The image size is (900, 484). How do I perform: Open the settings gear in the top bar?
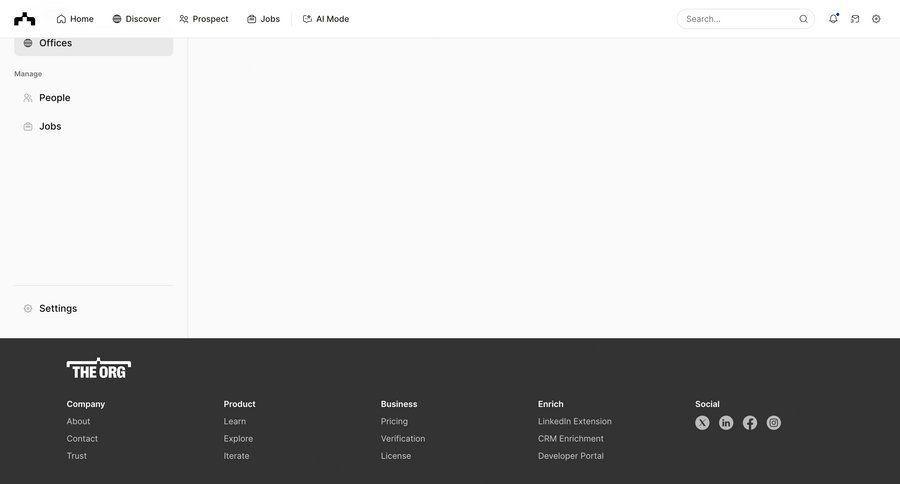[x=876, y=19]
